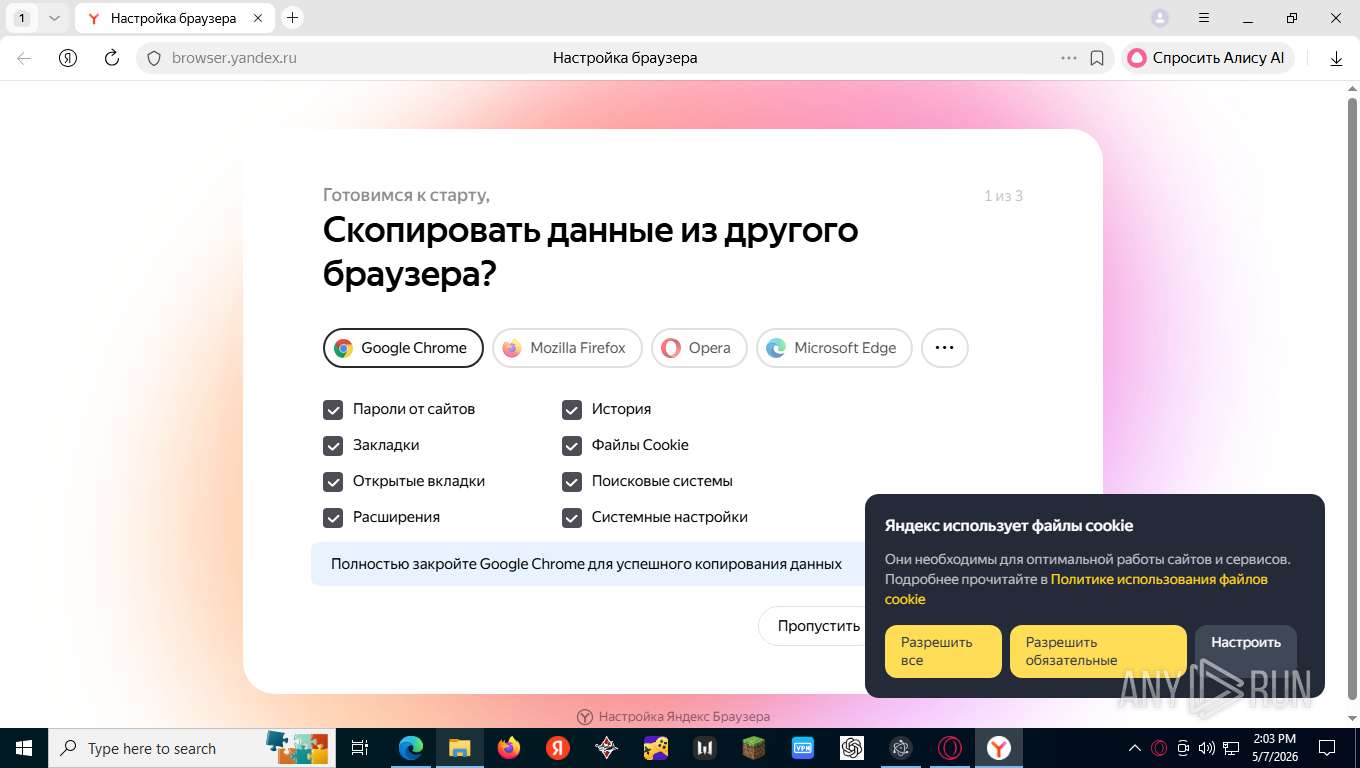Click Спросить Алису AI button
Image resolution: width=1360 pixels, height=768 pixels.
(1207, 58)
